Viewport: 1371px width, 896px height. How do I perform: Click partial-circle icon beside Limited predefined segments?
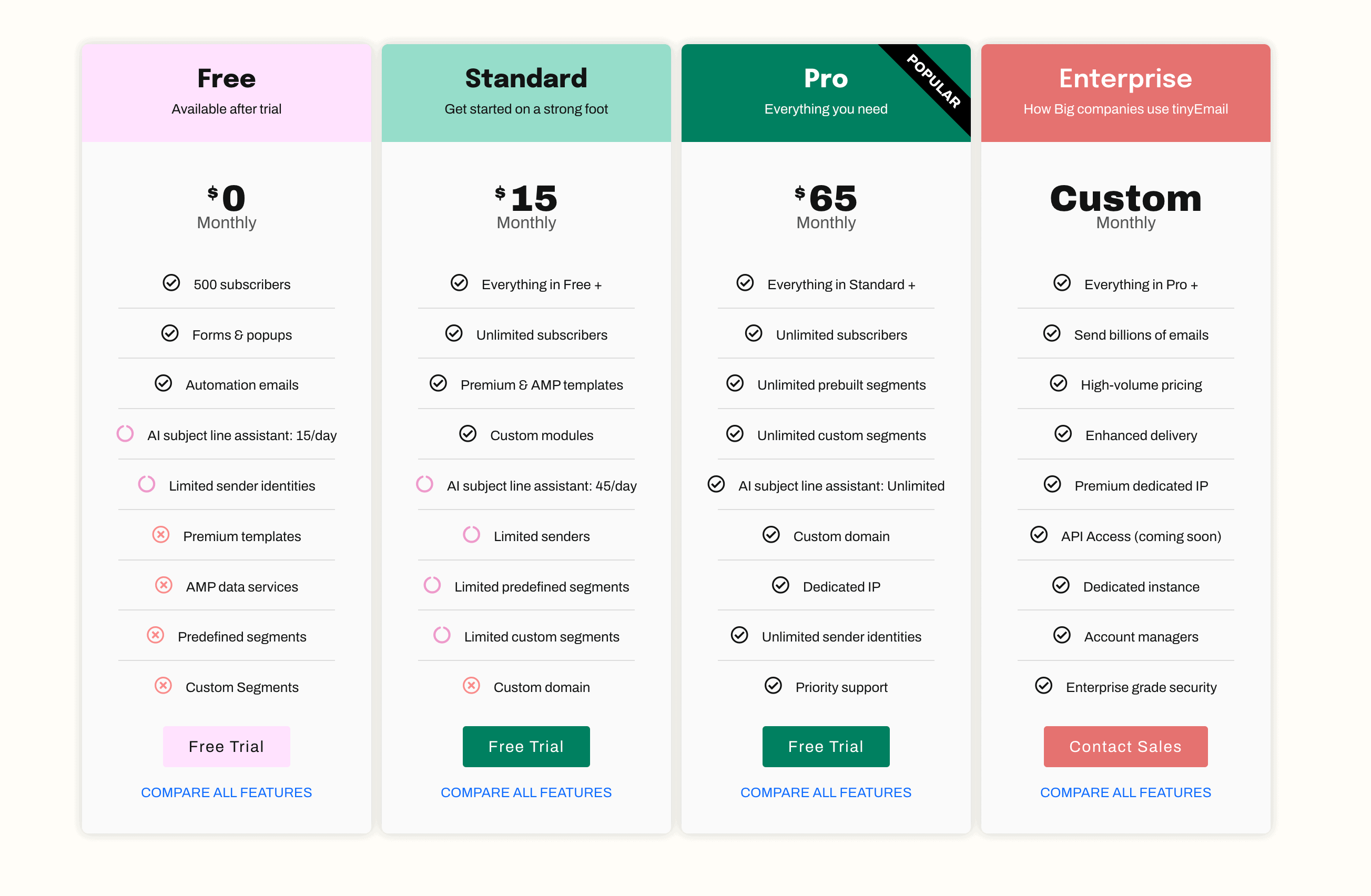tap(432, 585)
